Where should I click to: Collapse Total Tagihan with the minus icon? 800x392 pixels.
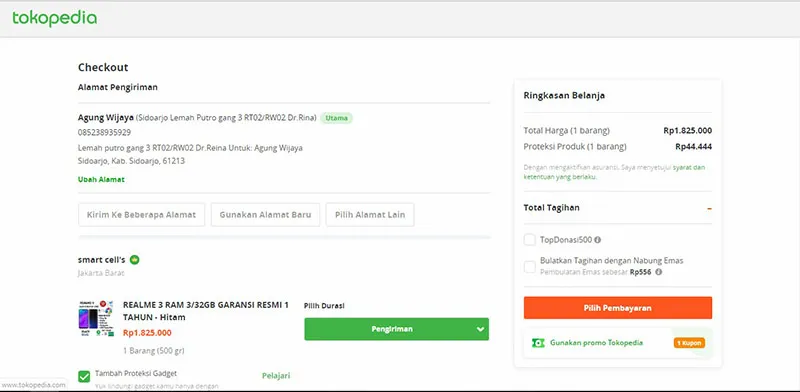709,208
